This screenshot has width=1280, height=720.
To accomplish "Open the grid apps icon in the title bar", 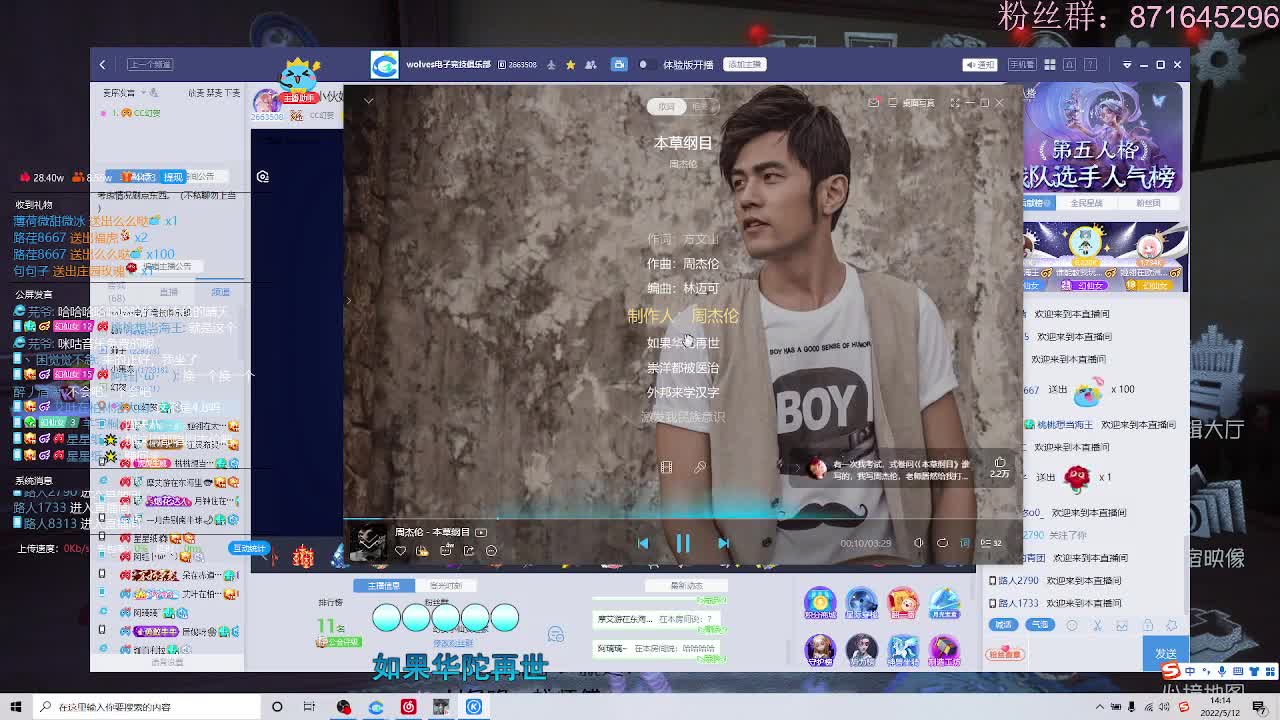I will coord(1050,64).
